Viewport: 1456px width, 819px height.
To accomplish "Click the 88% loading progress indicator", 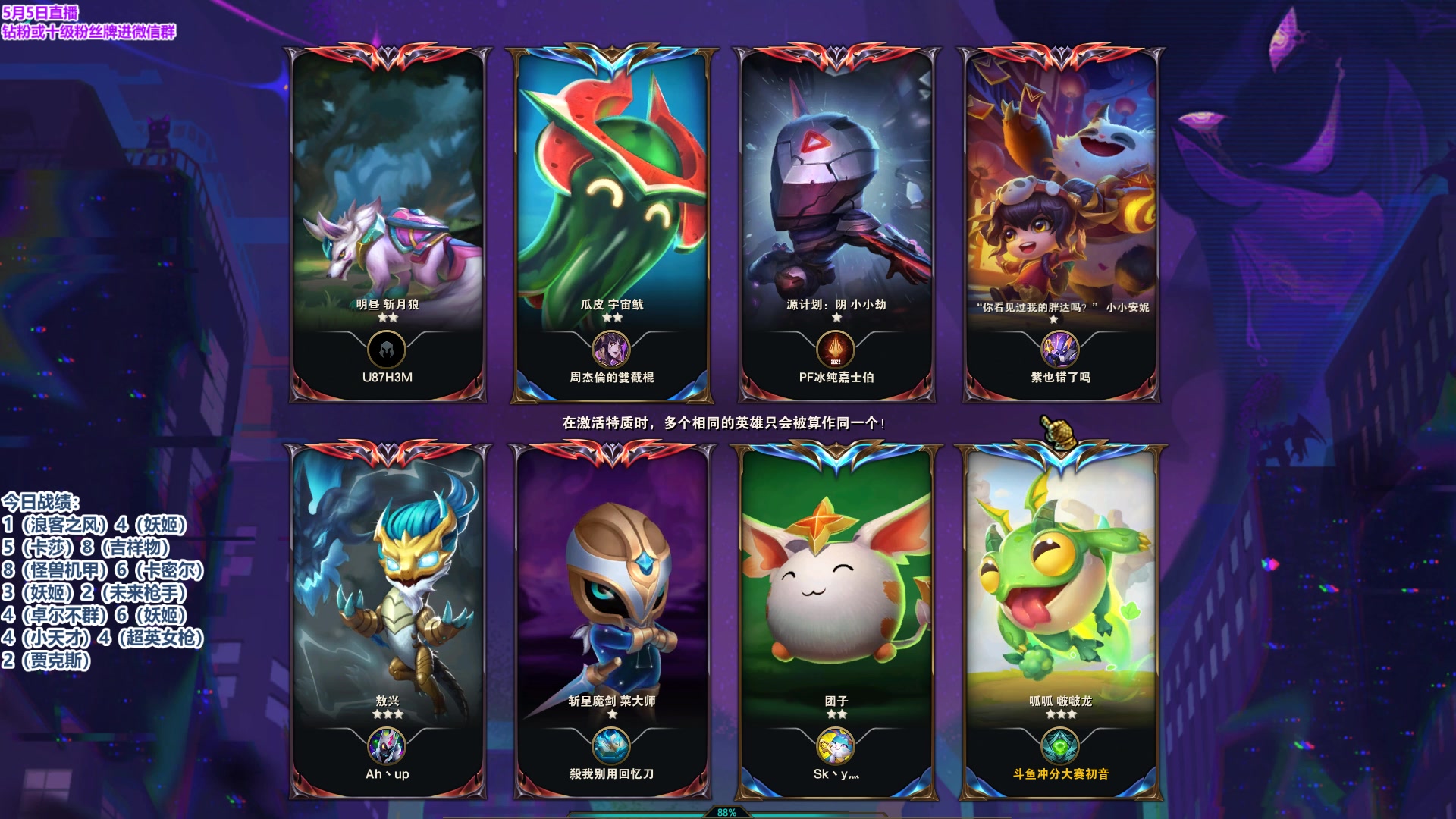I will tap(726, 812).
